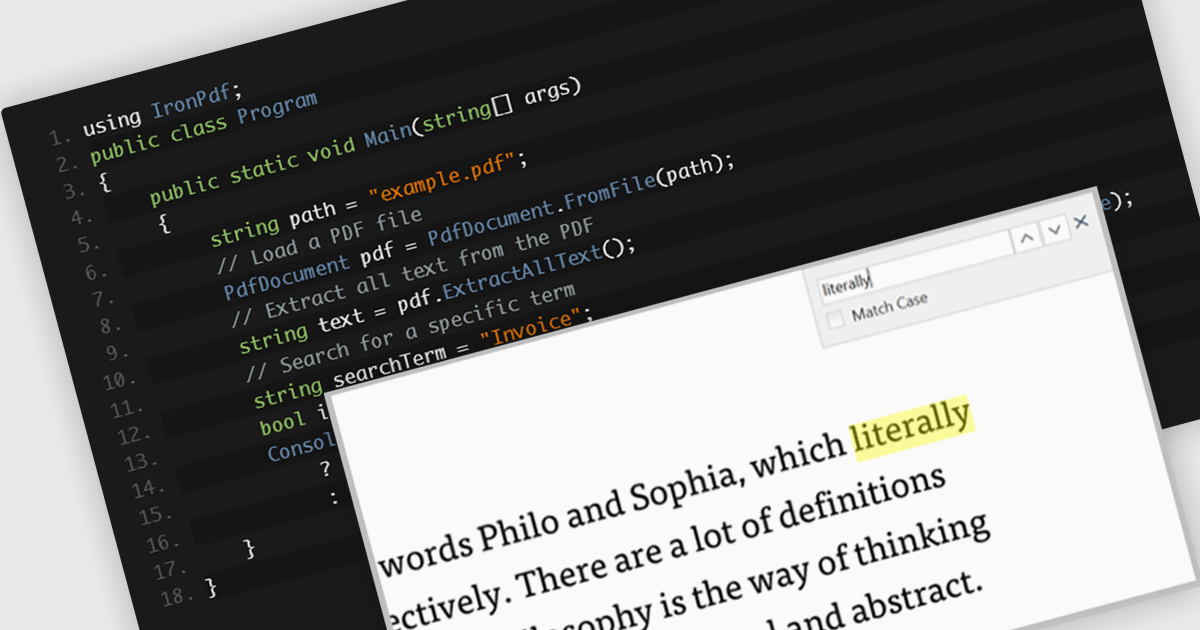Click the FromFile method call
The height and width of the screenshot is (630, 1200).
click(610, 195)
